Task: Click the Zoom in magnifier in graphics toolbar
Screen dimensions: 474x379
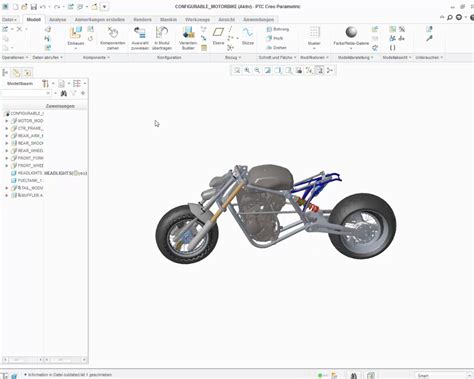Action: click(x=247, y=70)
